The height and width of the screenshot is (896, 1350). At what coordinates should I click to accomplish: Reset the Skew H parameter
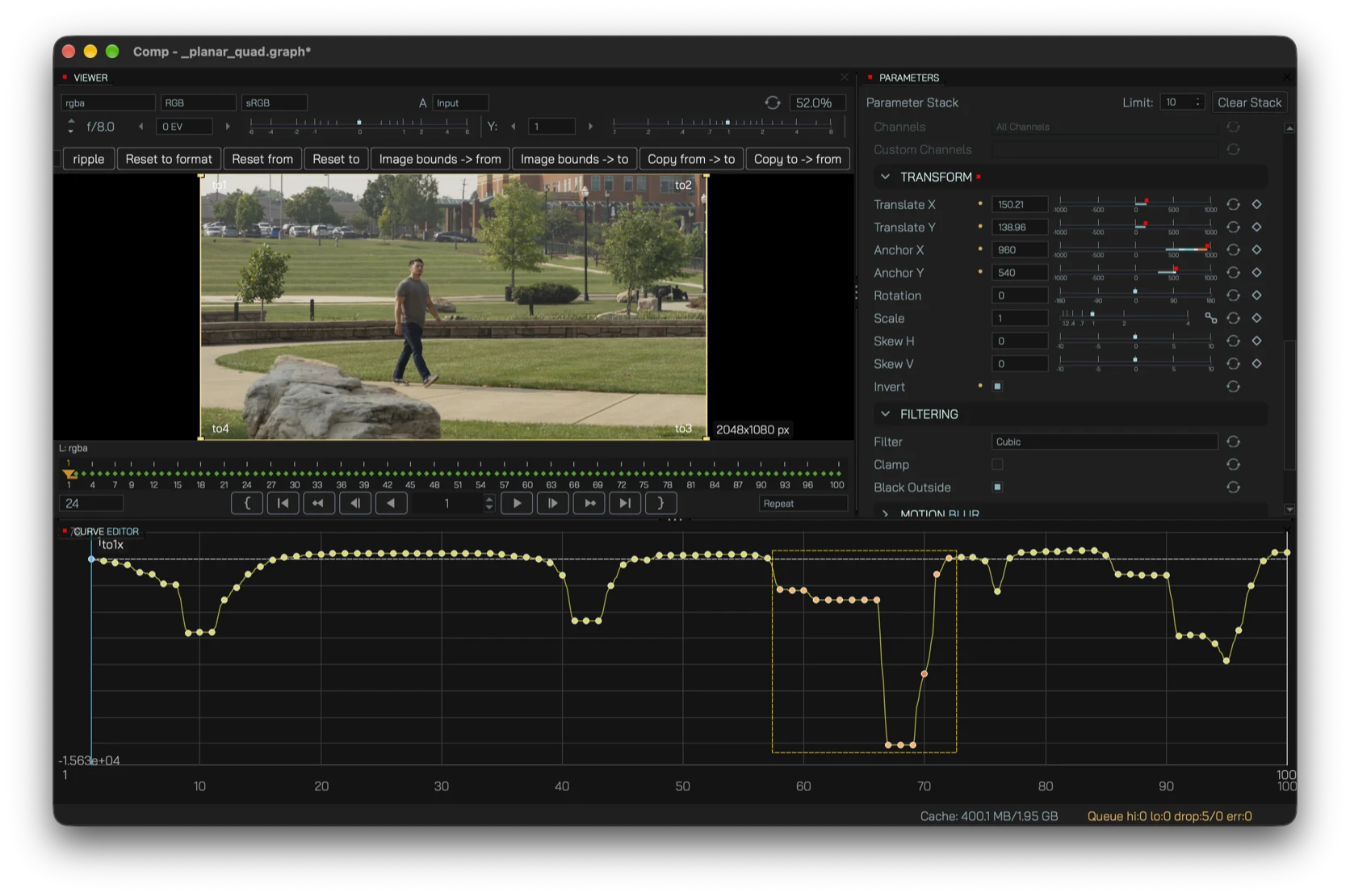point(1233,341)
